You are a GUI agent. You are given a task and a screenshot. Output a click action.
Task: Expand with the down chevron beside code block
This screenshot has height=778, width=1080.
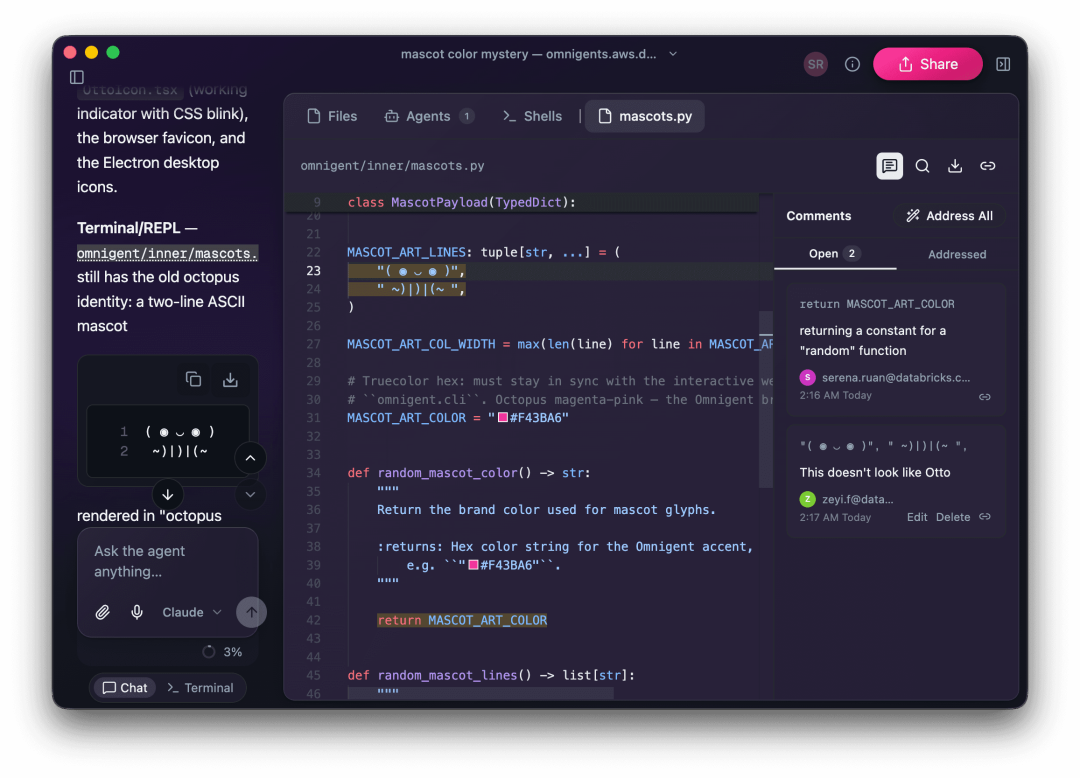click(x=251, y=494)
